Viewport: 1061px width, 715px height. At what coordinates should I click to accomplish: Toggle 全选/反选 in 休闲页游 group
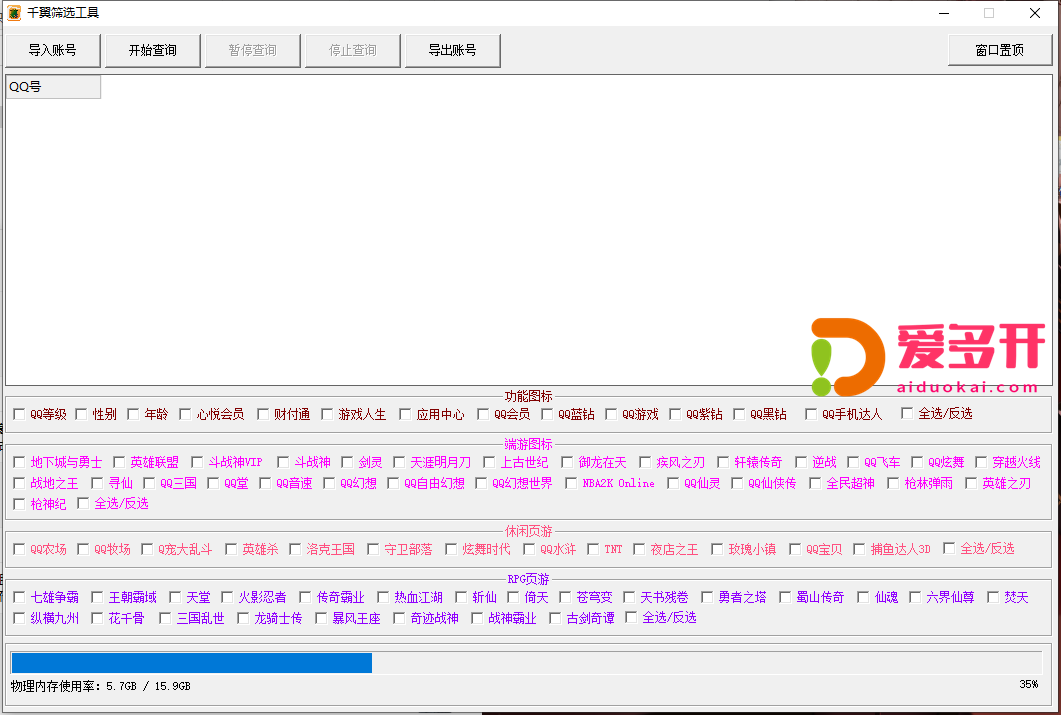pyautogui.click(x=949, y=548)
